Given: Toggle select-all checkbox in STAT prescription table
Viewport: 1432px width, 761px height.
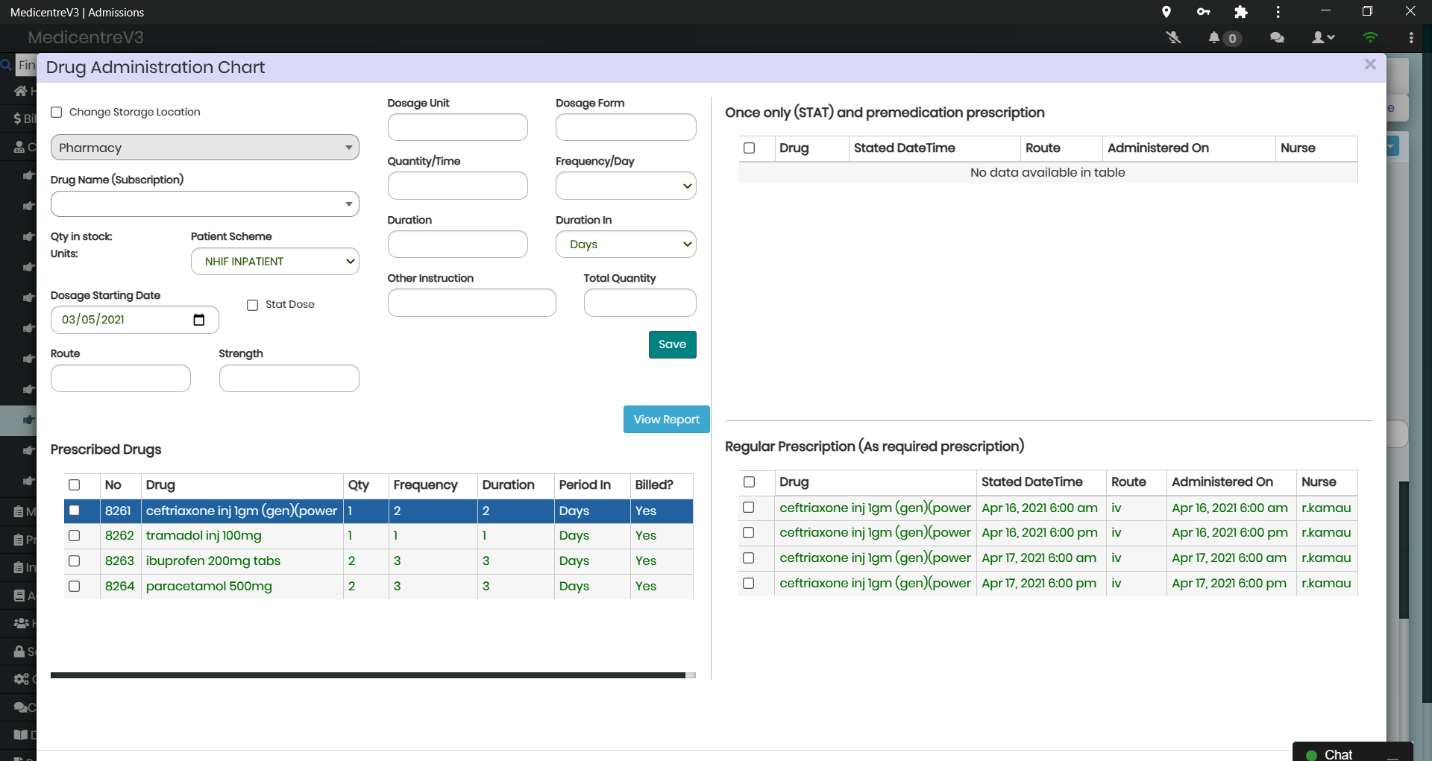Looking at the screenshot, I should [749, 148].
